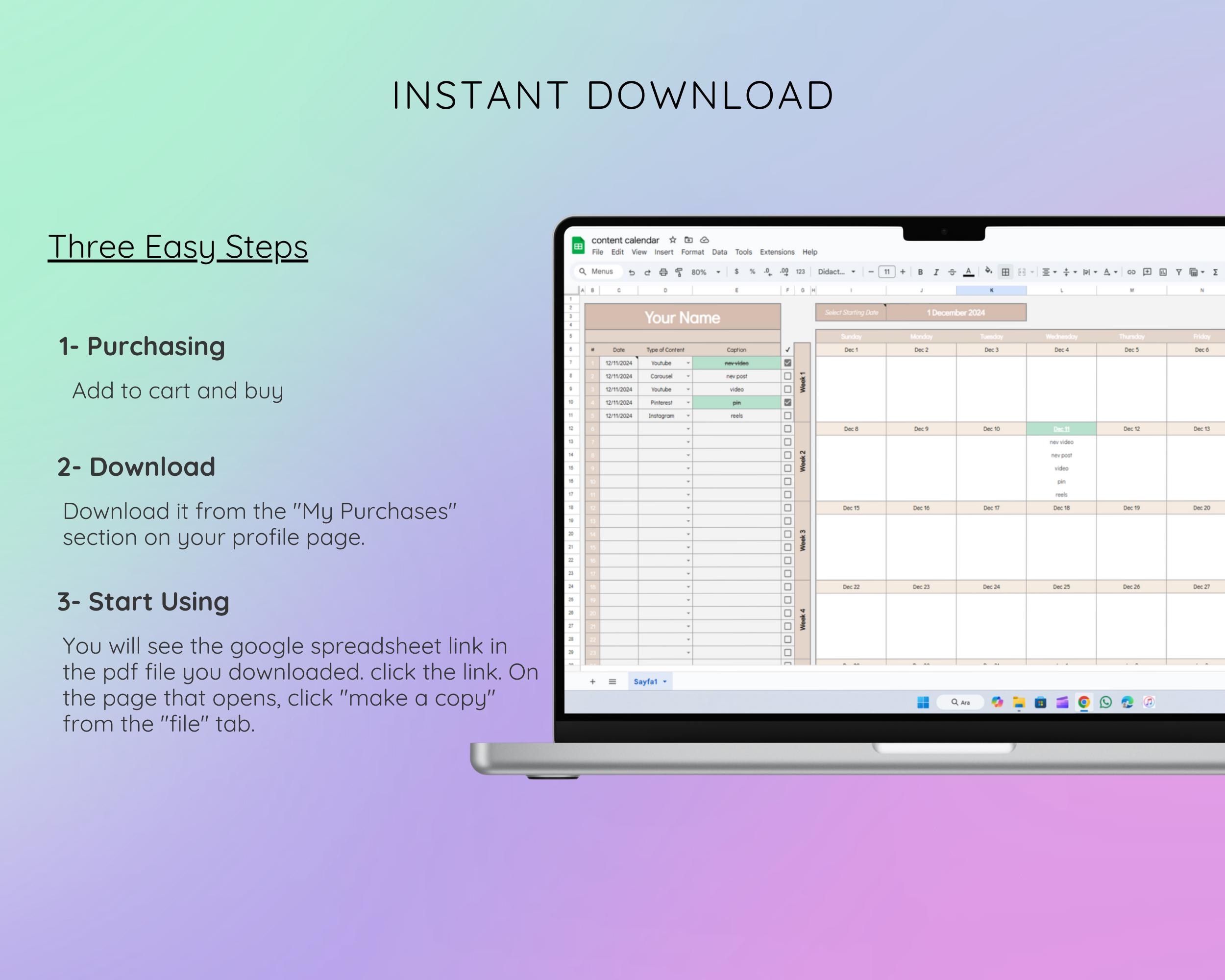Create a filter
1225x980 pixels.
click(x=1179, y=272)
